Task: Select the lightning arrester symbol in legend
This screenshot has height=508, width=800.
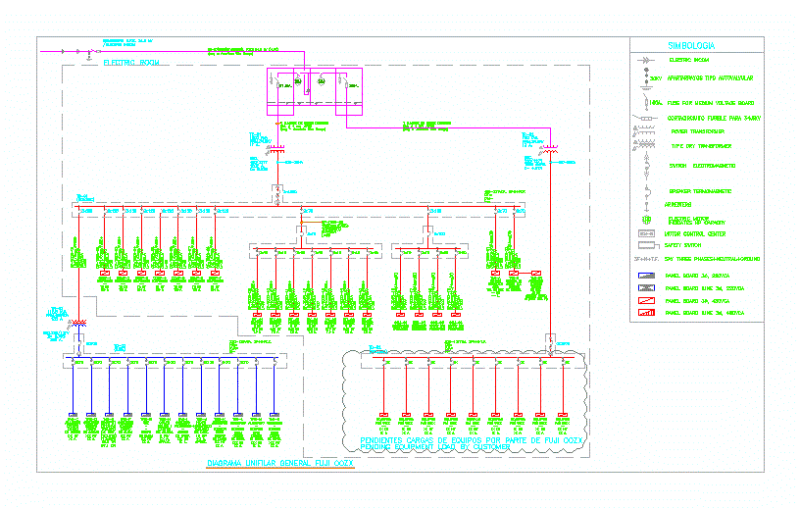Action: click(646, 79)
